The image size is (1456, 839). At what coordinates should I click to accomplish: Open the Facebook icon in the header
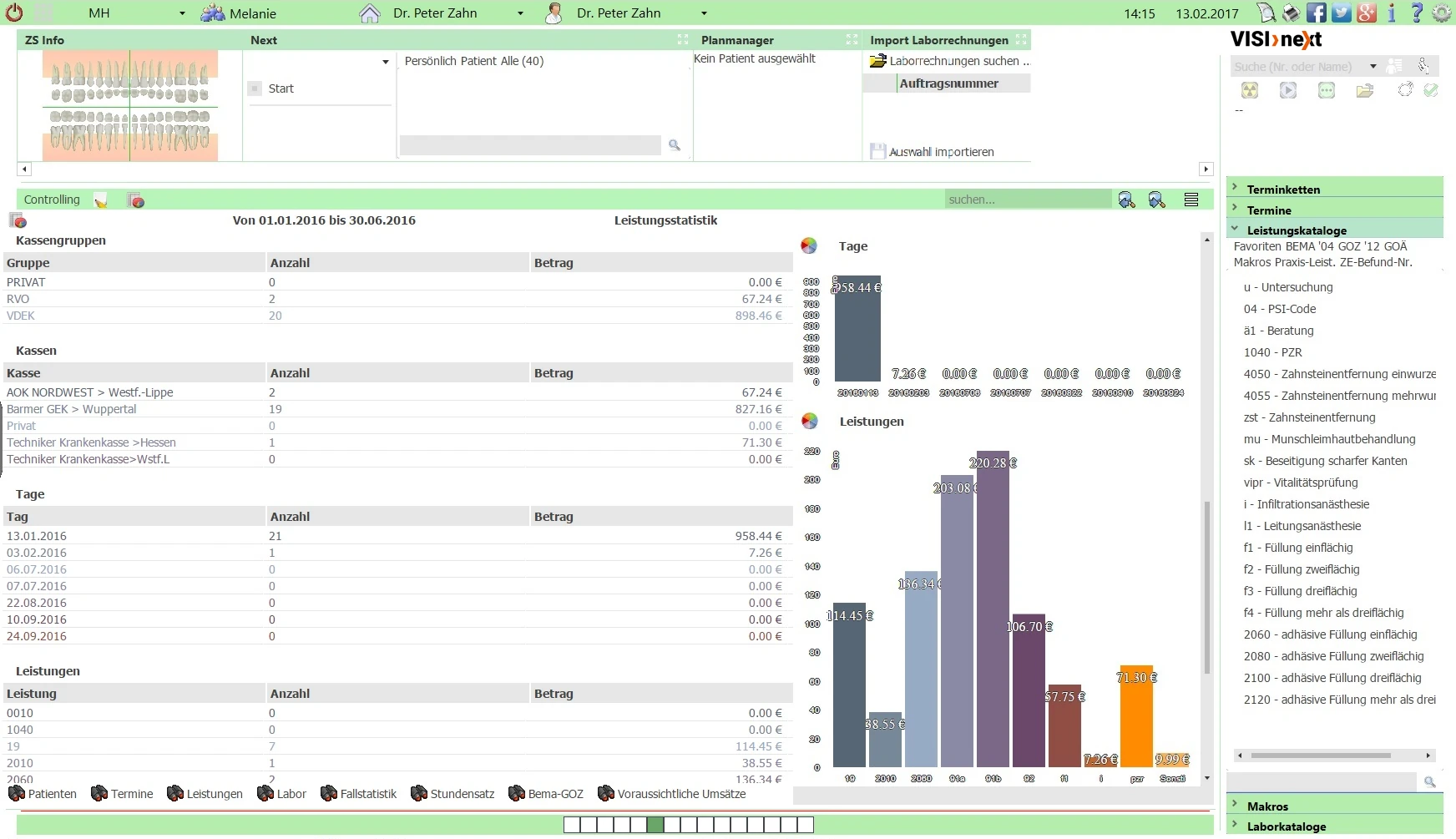coord(1317,13)
